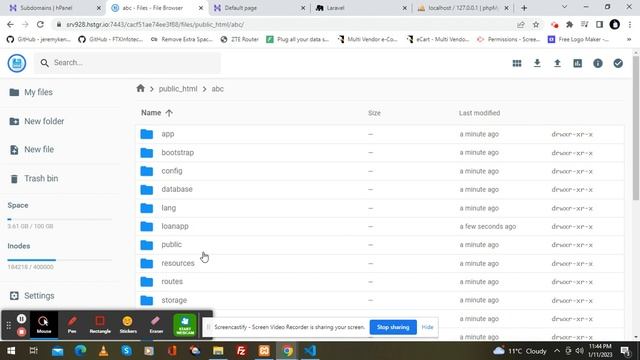The height and width of the screenshot is (360, 640).
Task: Sort files by Size column header
Action: [374, 113]
